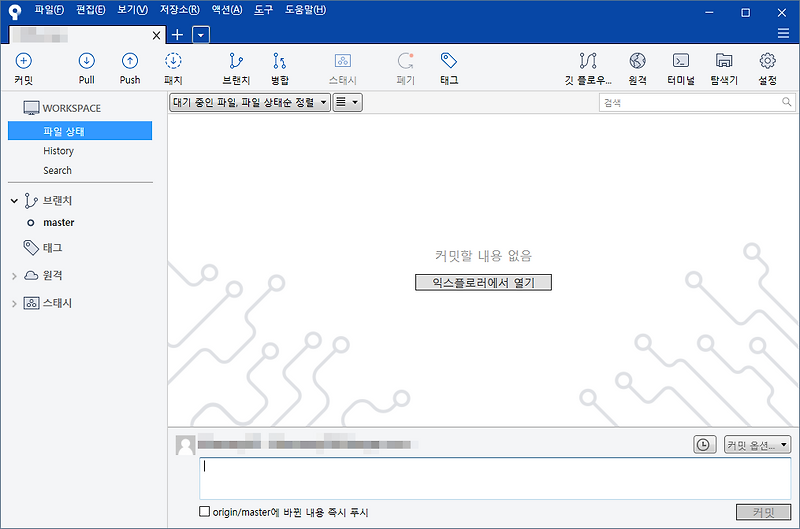Click the commit history clock icon
The width and height of the screenshot is (800, 529).
[704, 445]
